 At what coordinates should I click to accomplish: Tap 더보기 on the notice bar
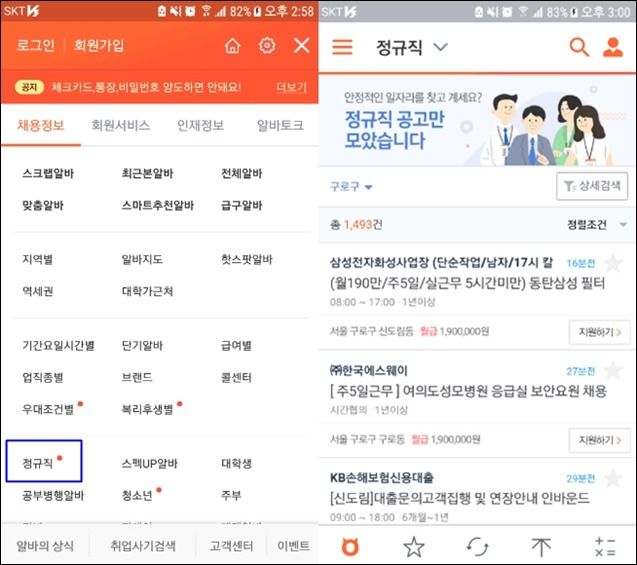[x=291, y=87]
